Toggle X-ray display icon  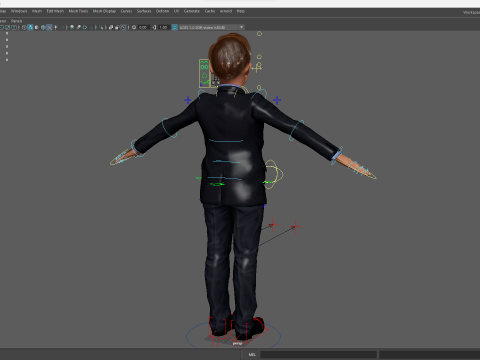[x=110, y=27]
